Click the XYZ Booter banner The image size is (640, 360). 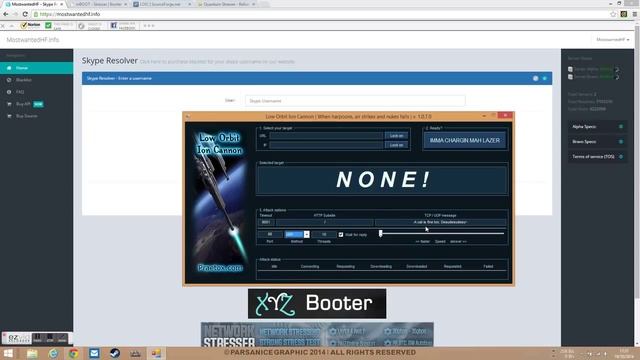pos(317,304)
